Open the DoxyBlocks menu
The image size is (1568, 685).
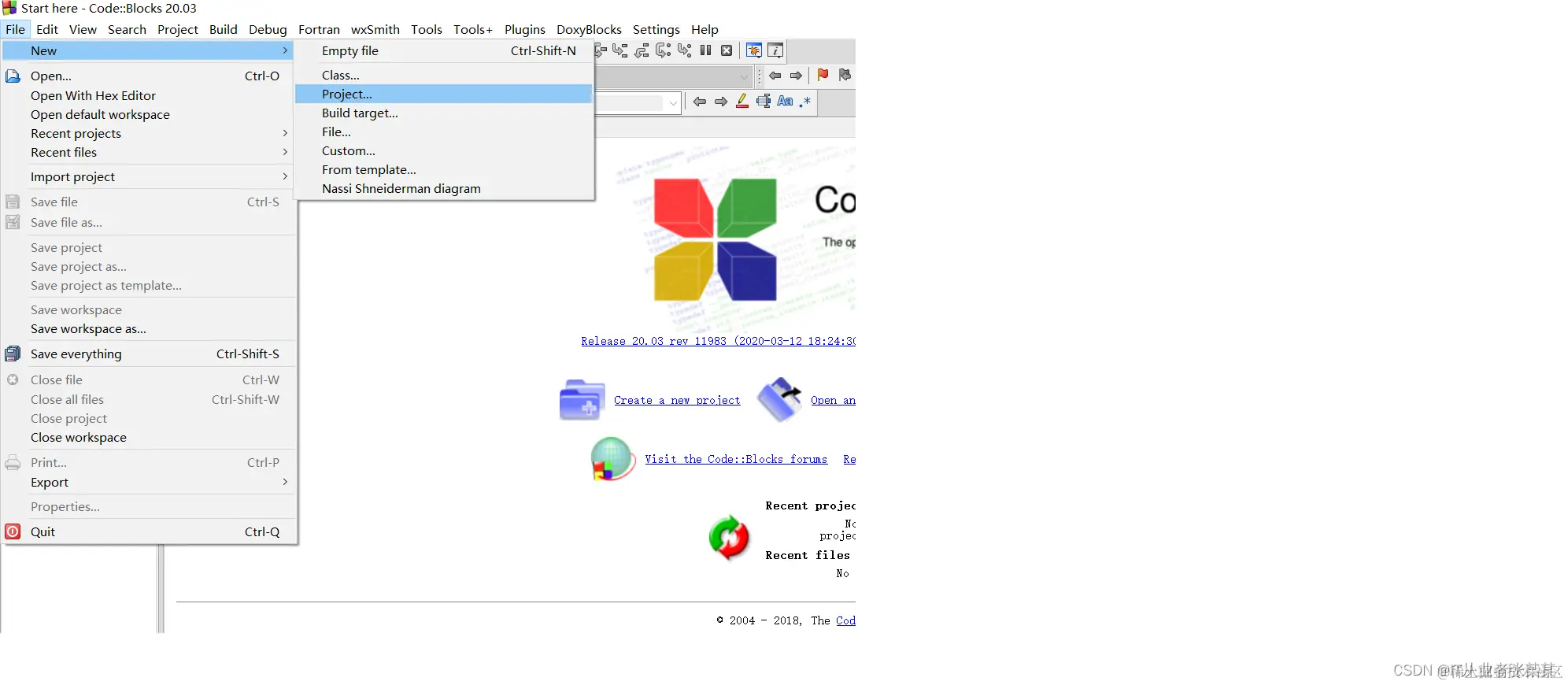click(589, 29)
